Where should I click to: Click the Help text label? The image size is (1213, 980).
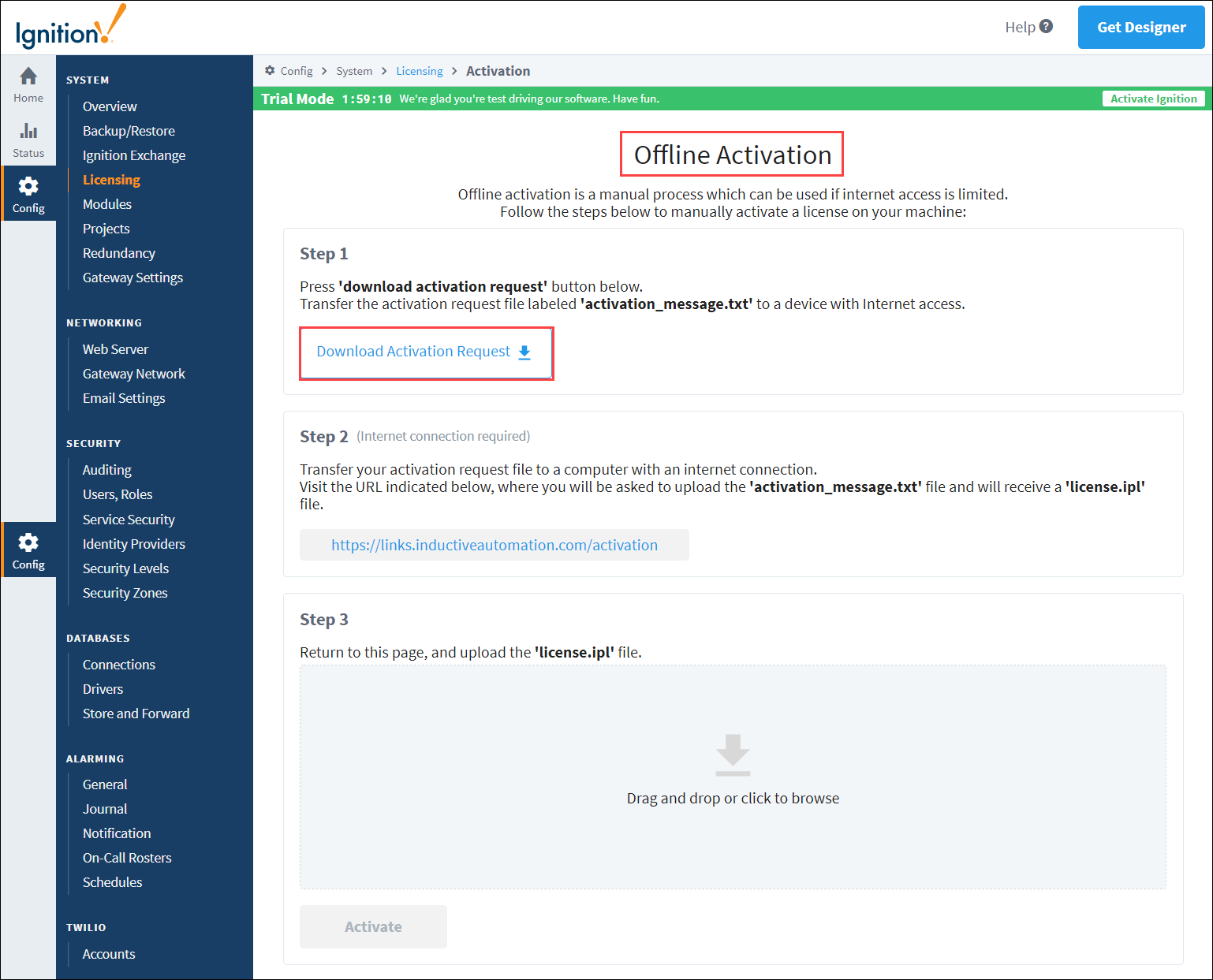(1020, 27)
